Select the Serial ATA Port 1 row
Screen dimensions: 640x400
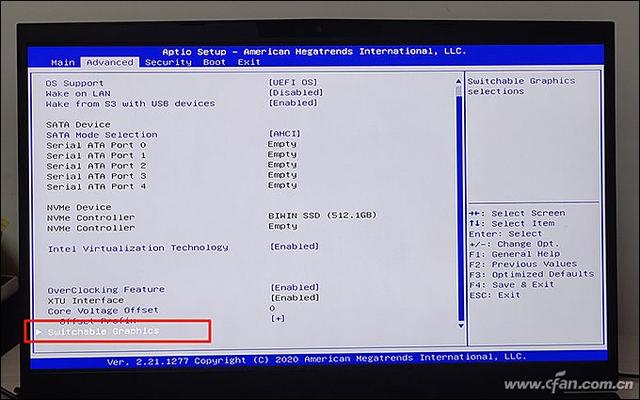171,155
